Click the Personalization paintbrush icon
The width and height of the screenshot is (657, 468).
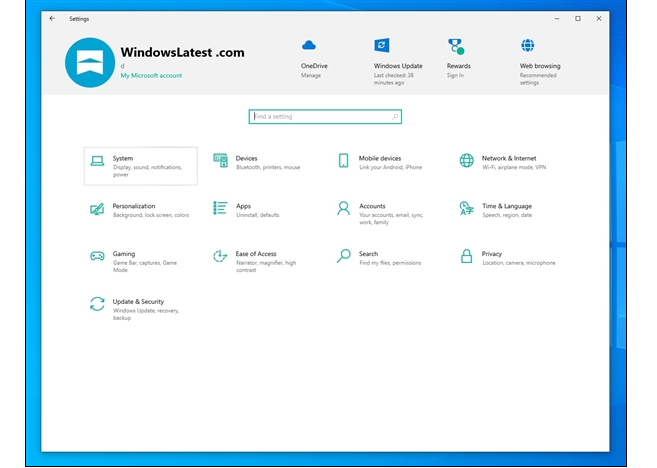click(x=97, y=209)
